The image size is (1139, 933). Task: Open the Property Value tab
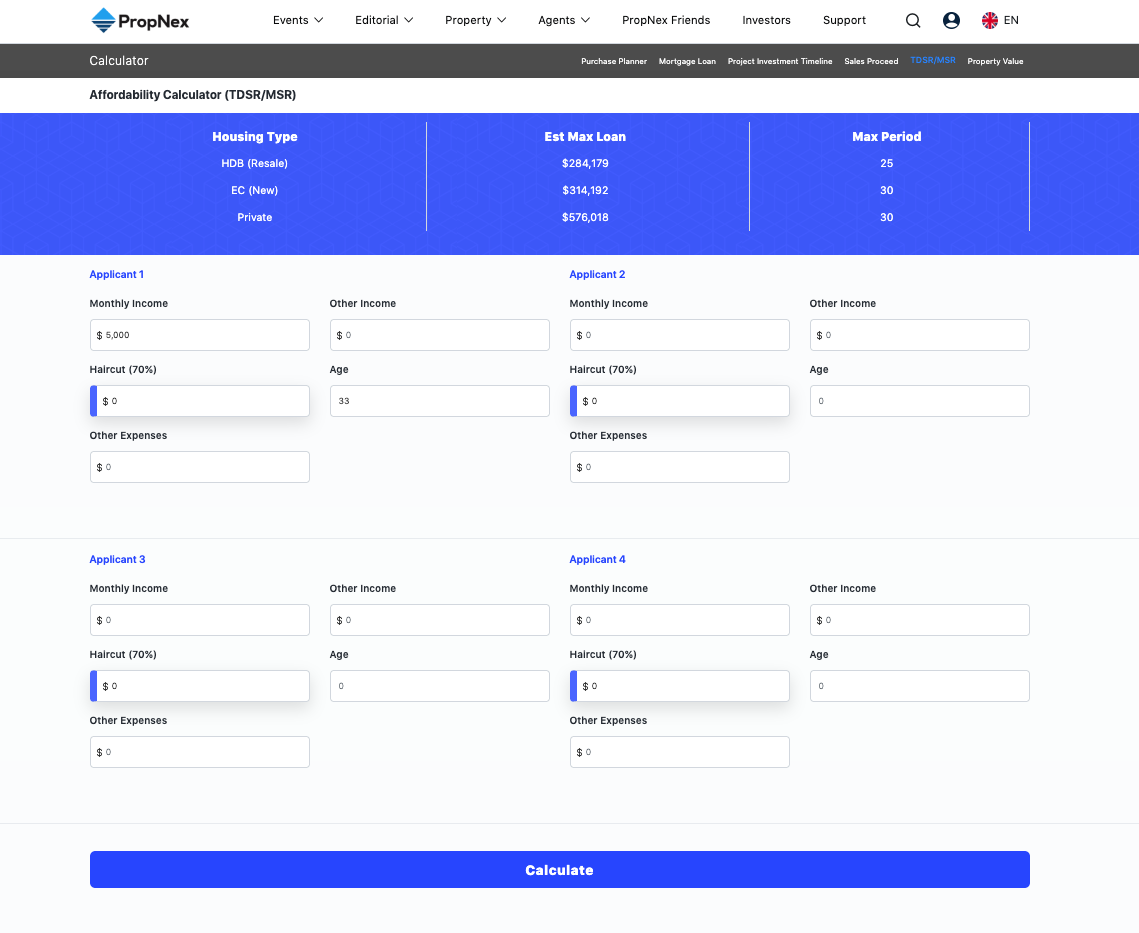click(x=995, y=61)
